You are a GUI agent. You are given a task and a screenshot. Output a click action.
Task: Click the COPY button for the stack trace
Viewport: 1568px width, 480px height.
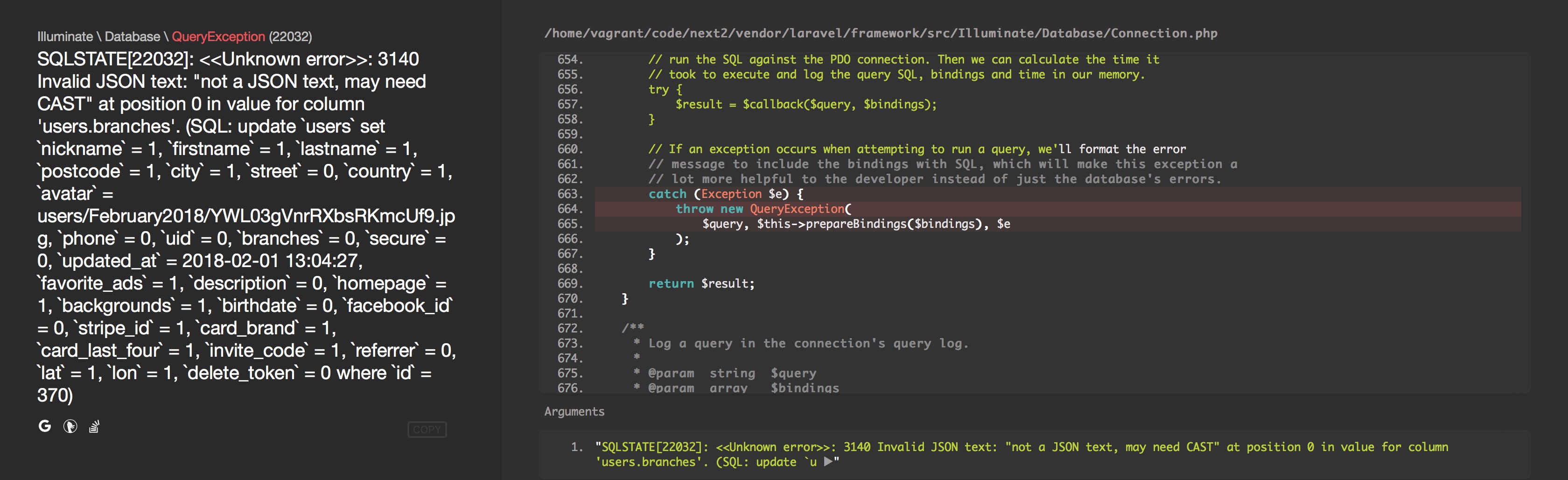427,430
